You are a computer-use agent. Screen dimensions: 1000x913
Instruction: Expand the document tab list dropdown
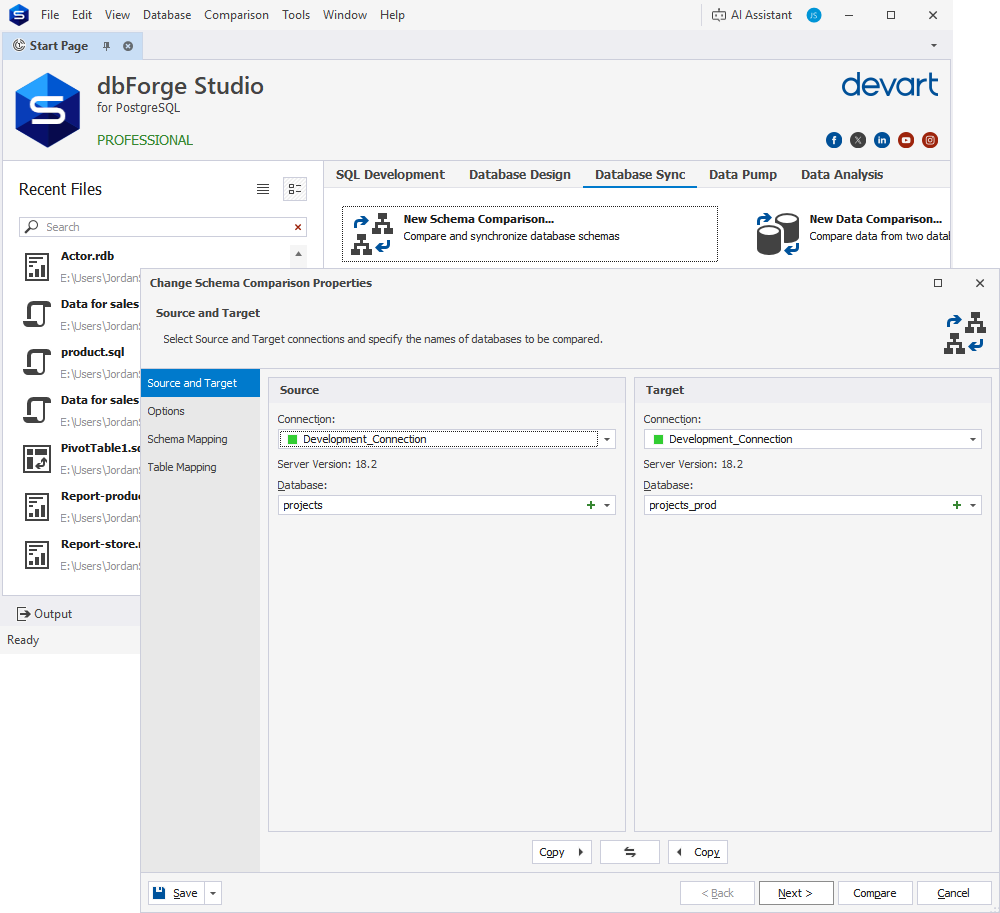tap(934, 46)
